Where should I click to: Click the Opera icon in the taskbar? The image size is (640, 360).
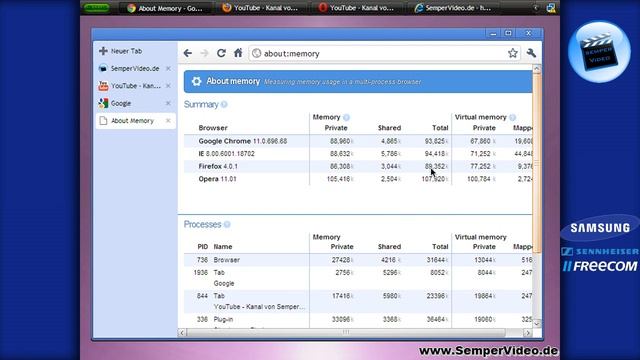click(x=323, y=8)
